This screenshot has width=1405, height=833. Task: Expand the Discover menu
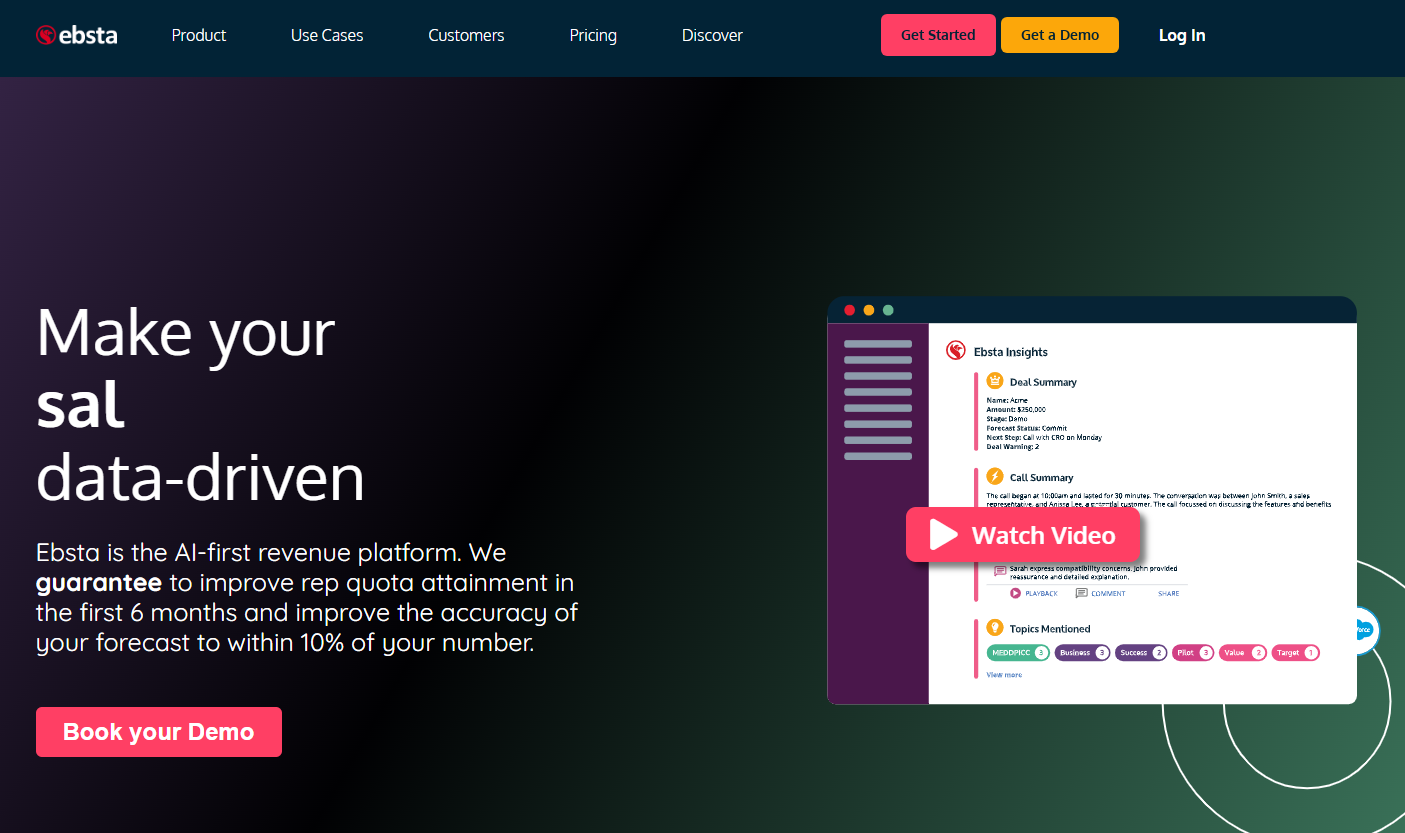tap(712, 35)
